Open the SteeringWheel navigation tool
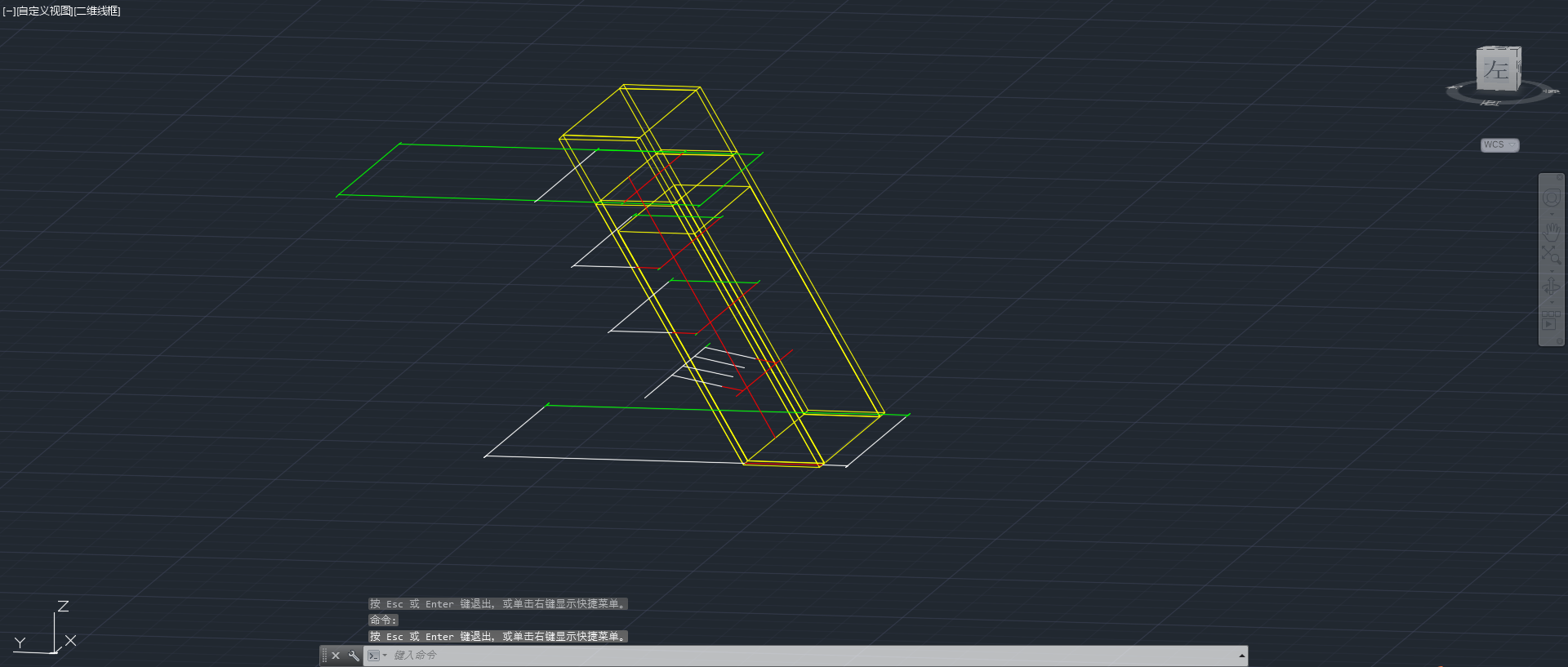The height and width of the screenshot is (667, 1568). point(1552,198)
